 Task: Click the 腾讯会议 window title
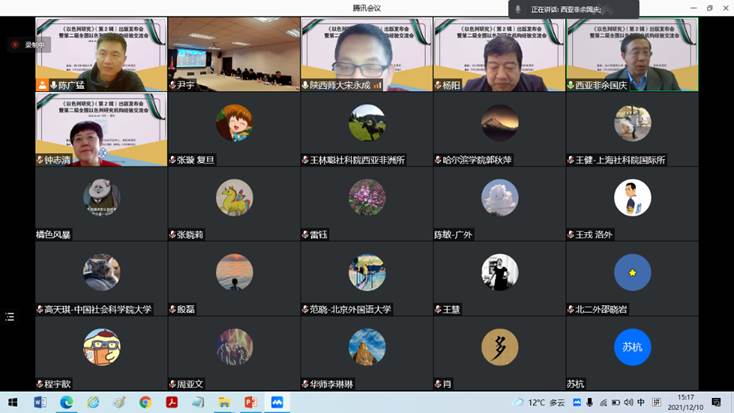(x=367, y=8)
